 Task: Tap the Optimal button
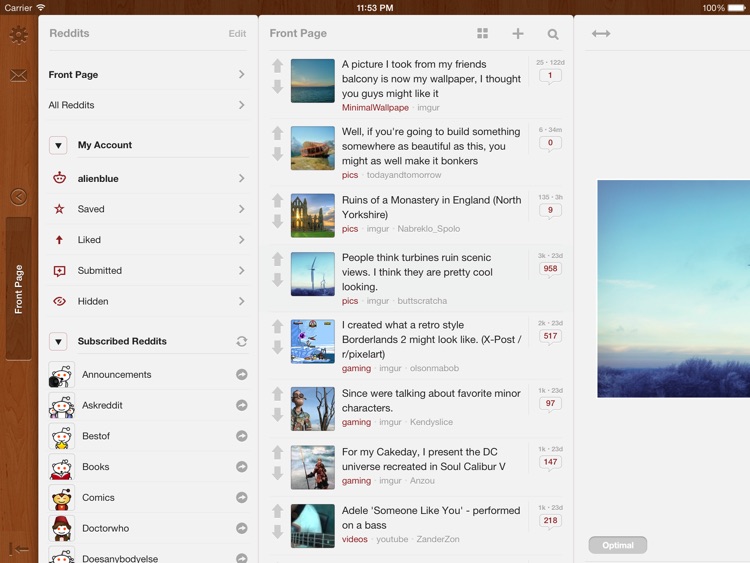click(618, 545)
